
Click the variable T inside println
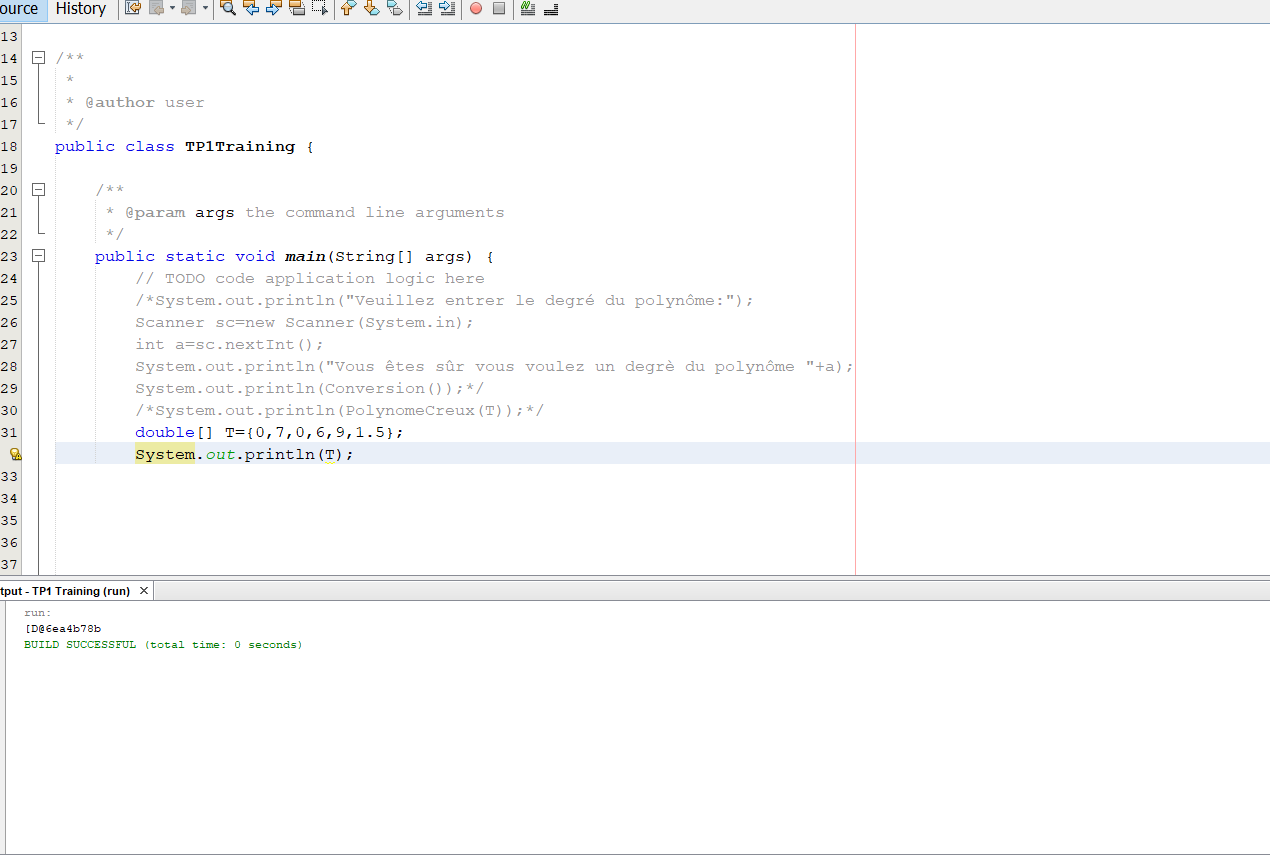(330, 454)
